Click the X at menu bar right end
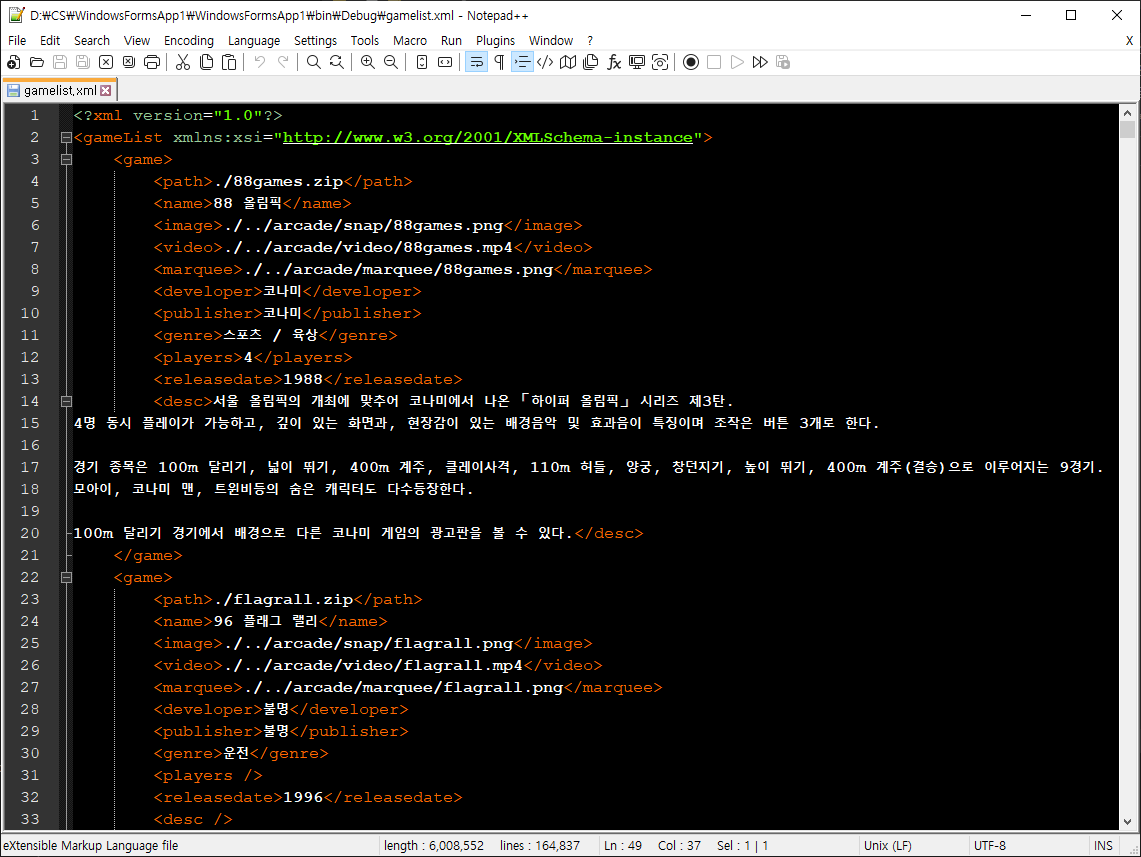The width and height of the screenshot is (1141, 857). [x=1129, y=41]
